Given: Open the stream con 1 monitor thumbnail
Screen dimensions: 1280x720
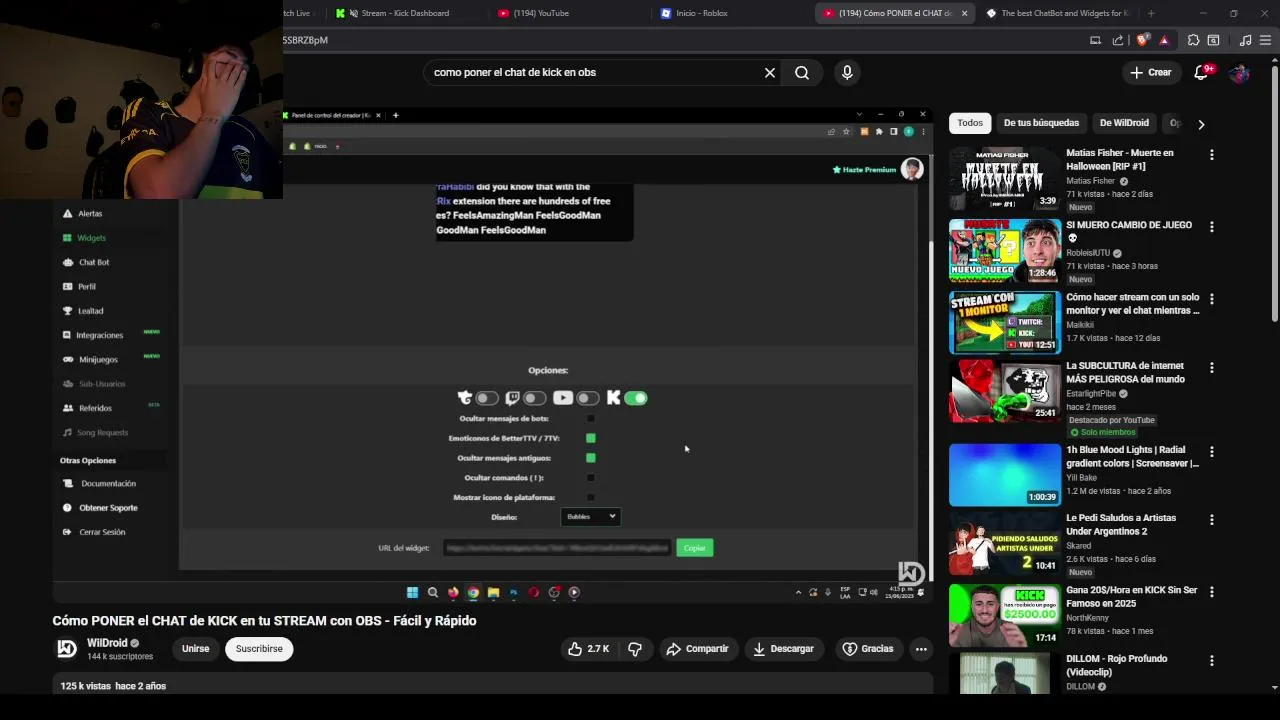Looking at the screenshot, I should pyautogui.click(x=1004, y=323).
